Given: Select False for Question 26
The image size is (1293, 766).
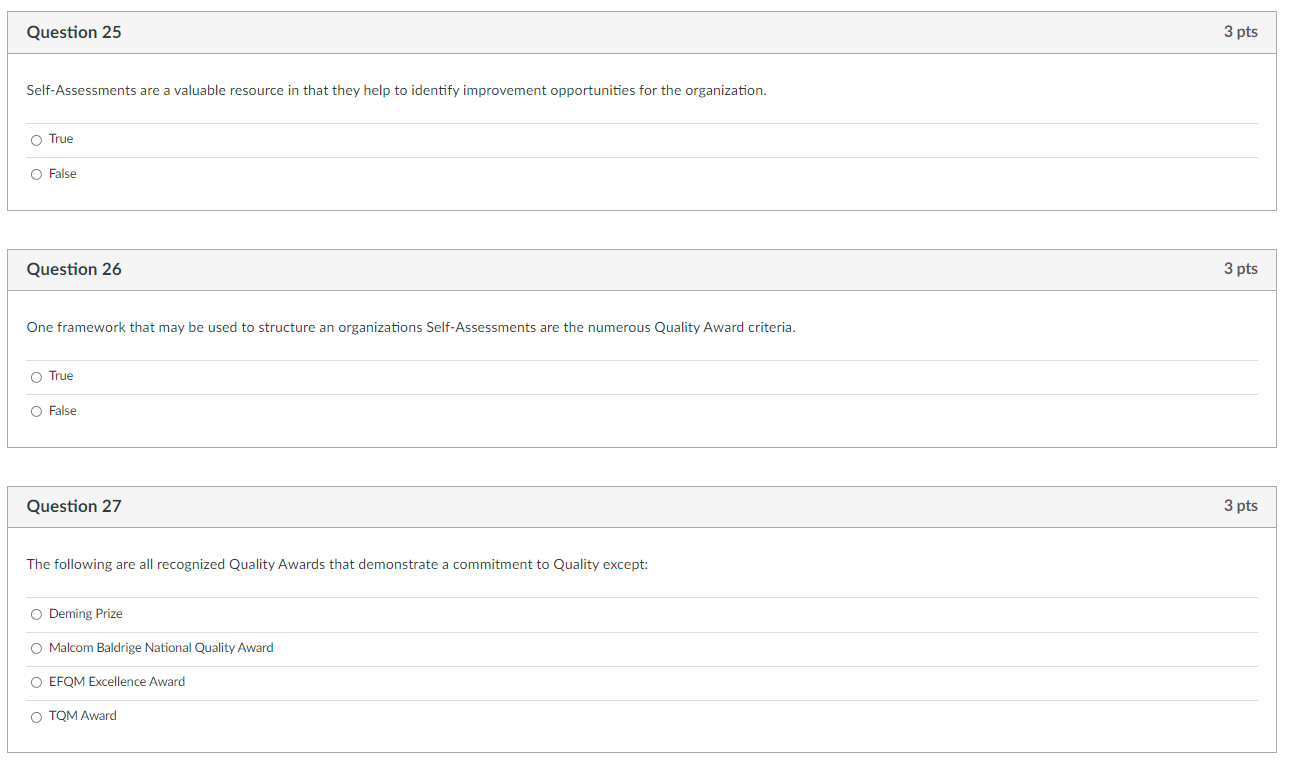Looking at the screenshot, I should [36, 411].
